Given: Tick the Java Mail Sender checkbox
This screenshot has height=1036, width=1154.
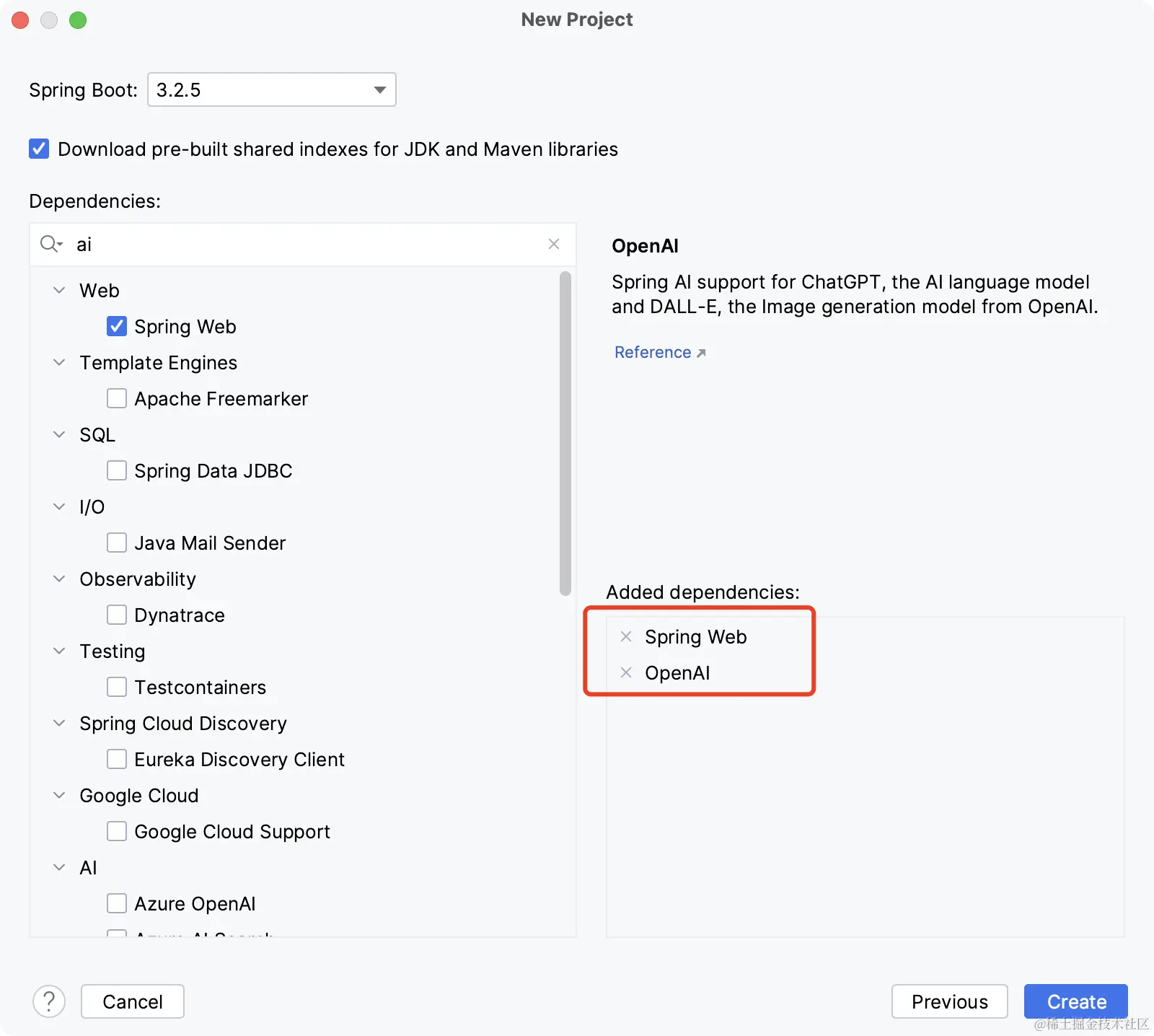Looking at the screenshot, I should pyautogui.click(x=117, y=543).
